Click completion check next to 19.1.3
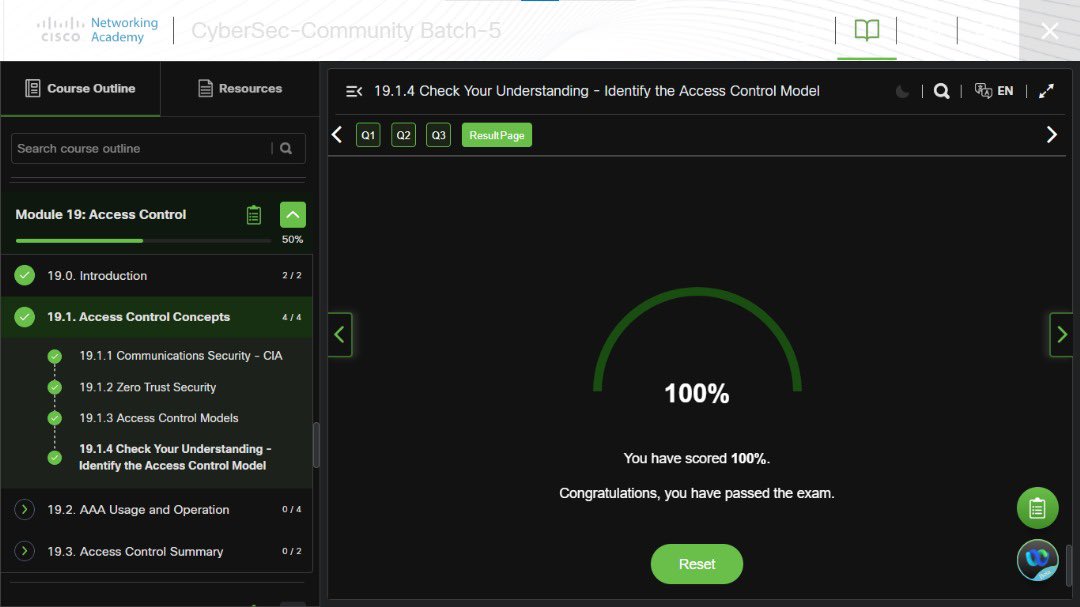Viewport: 1080px width, 607px height. click(55, 418)
